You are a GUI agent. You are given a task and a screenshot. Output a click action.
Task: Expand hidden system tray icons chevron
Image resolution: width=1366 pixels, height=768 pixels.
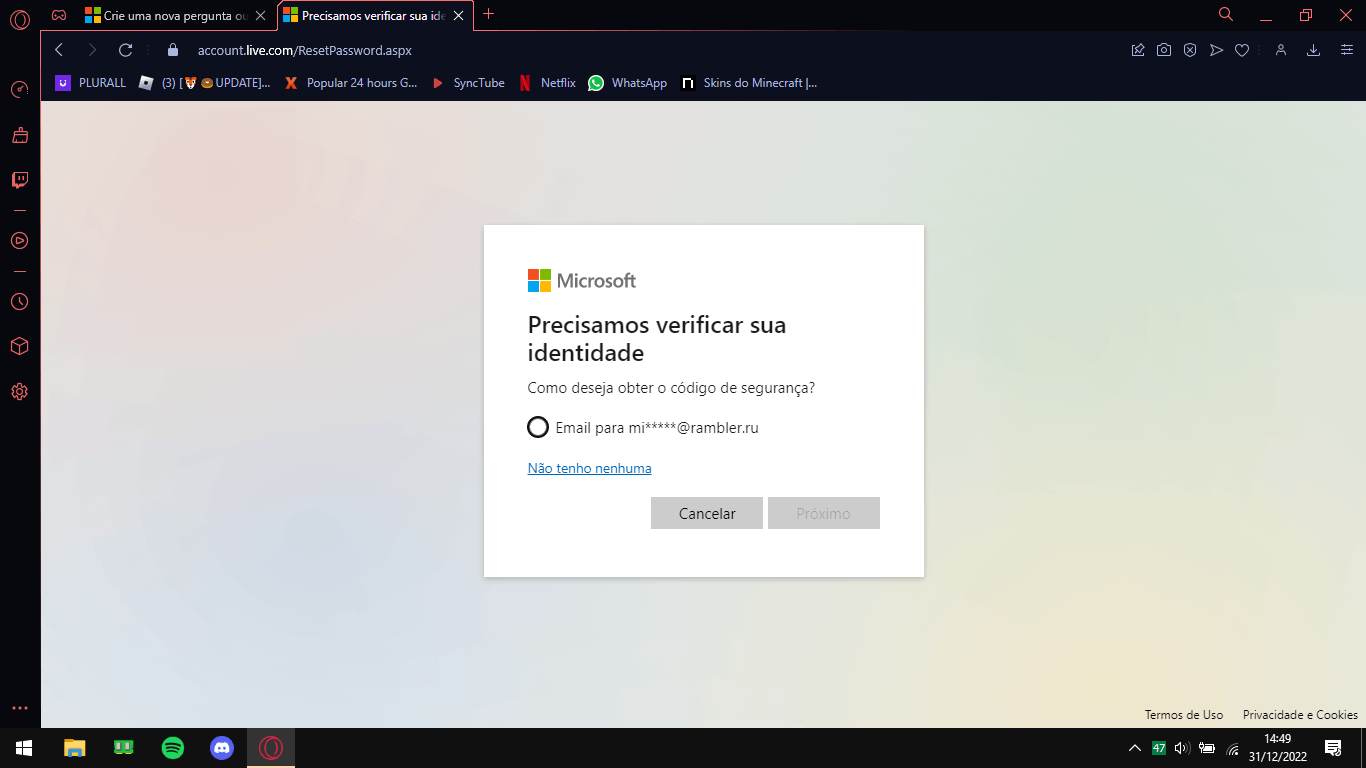pyautogui.click(x=1135, y=748)
